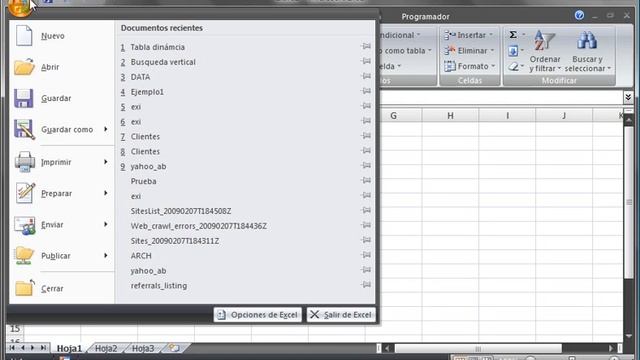
Task: Click the Nuevo blank page icon
Action: pyautogui.click(x=24, y=36)
